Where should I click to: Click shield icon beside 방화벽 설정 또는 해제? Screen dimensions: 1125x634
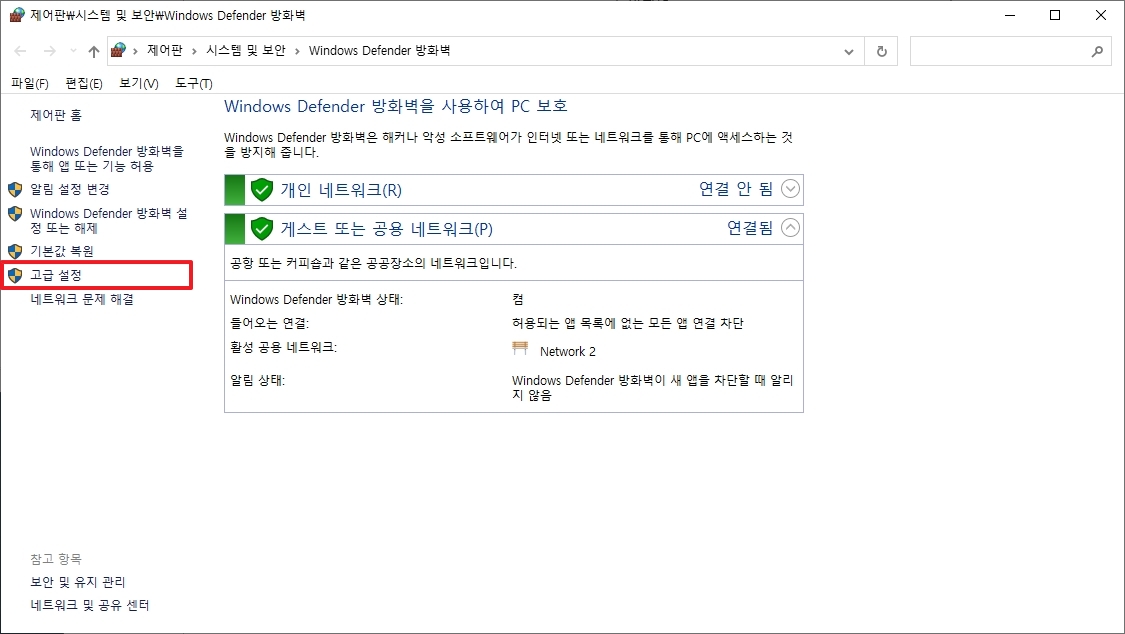(15, 214)
